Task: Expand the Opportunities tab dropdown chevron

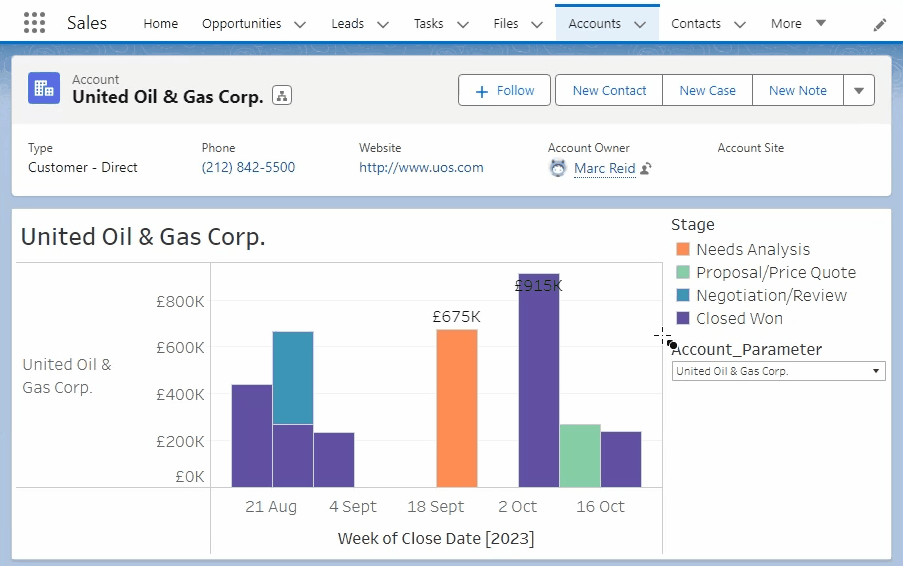Action: pyautogui.click(x=300, y=24)
